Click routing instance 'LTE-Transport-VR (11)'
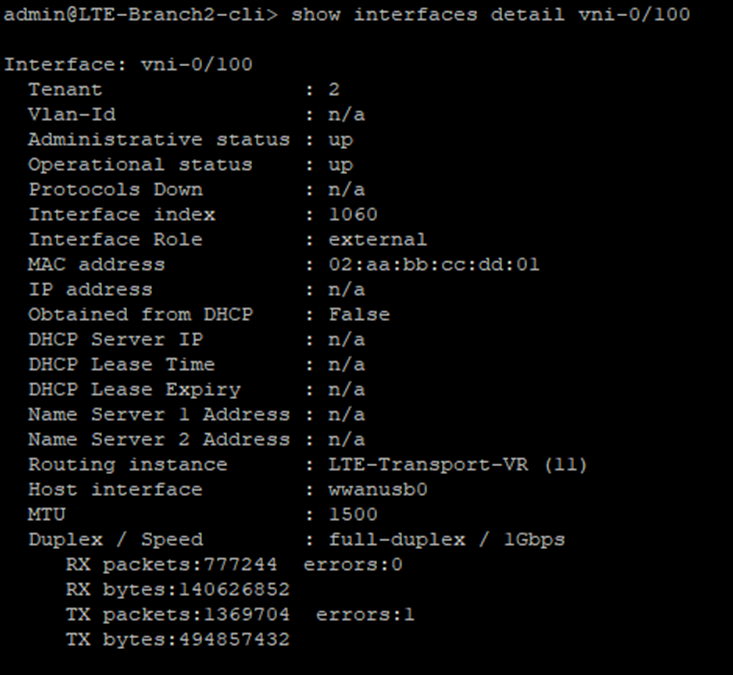This screenshot has height=675, width=733. coord(458,465)
